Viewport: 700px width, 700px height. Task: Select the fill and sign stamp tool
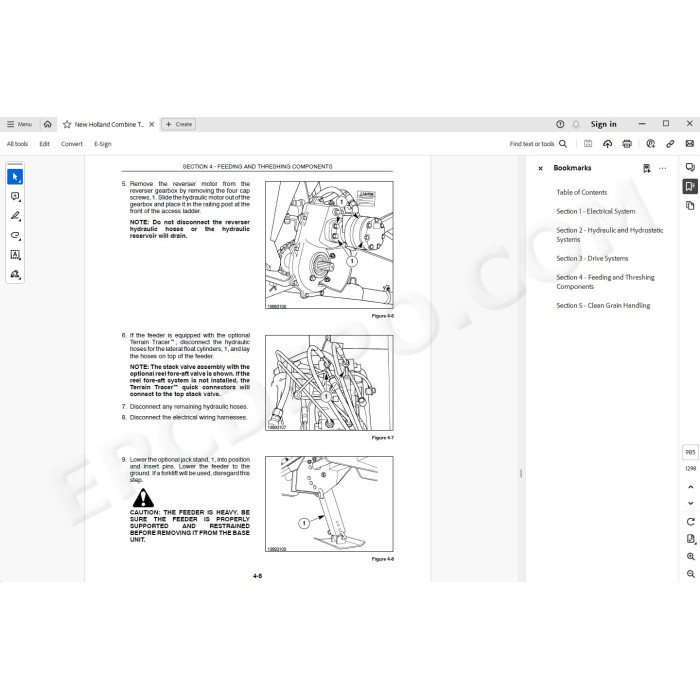tap(15, 274)
